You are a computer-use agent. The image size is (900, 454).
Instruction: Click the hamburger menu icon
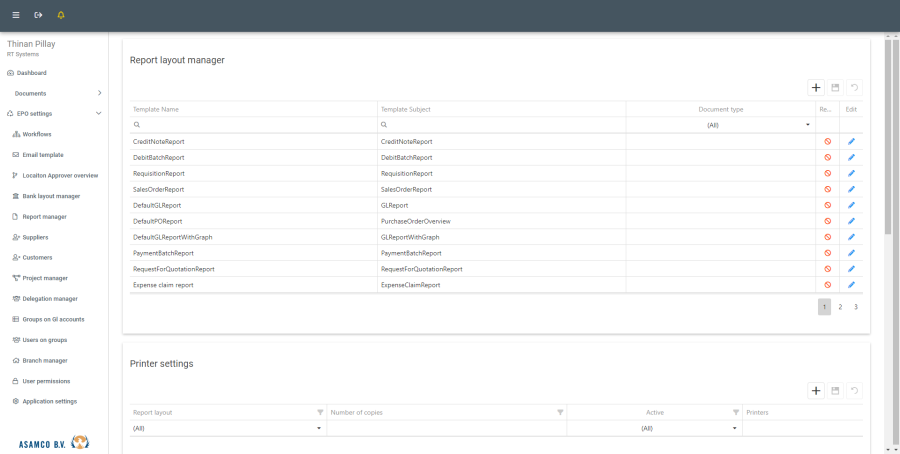[x=15, y=15]
